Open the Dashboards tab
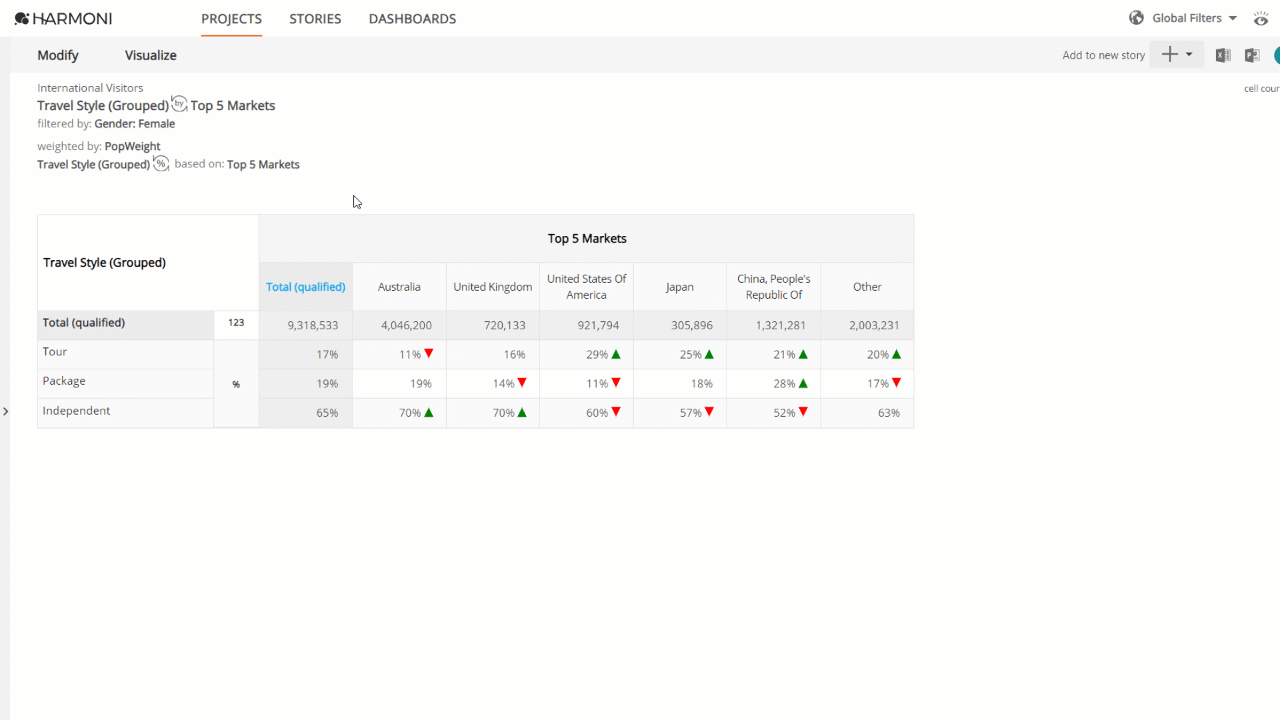 [412, 18]
